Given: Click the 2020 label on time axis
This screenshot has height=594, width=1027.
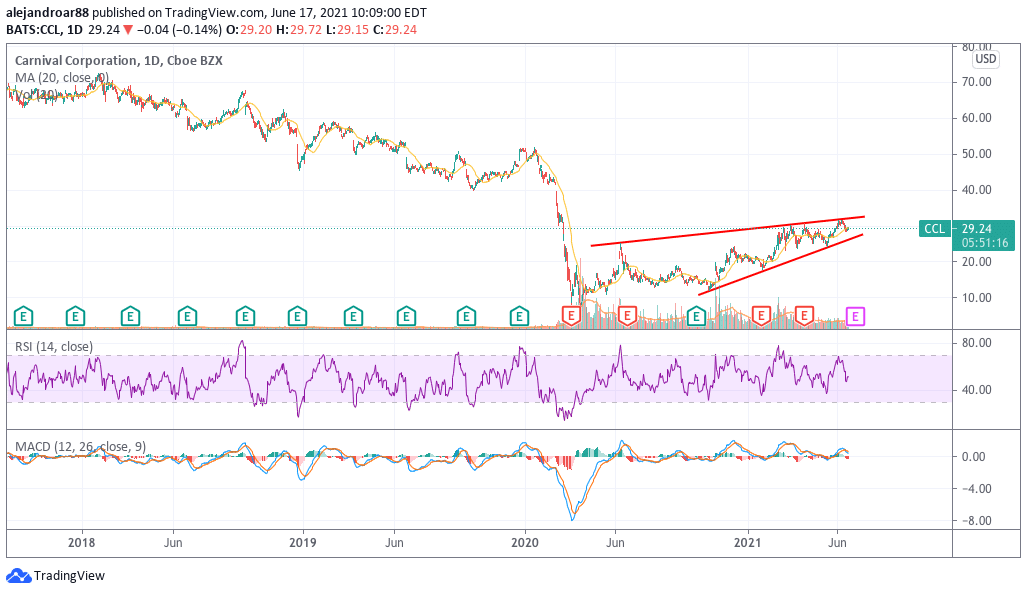Looking at the screenshot, I should tap(525, 543).
